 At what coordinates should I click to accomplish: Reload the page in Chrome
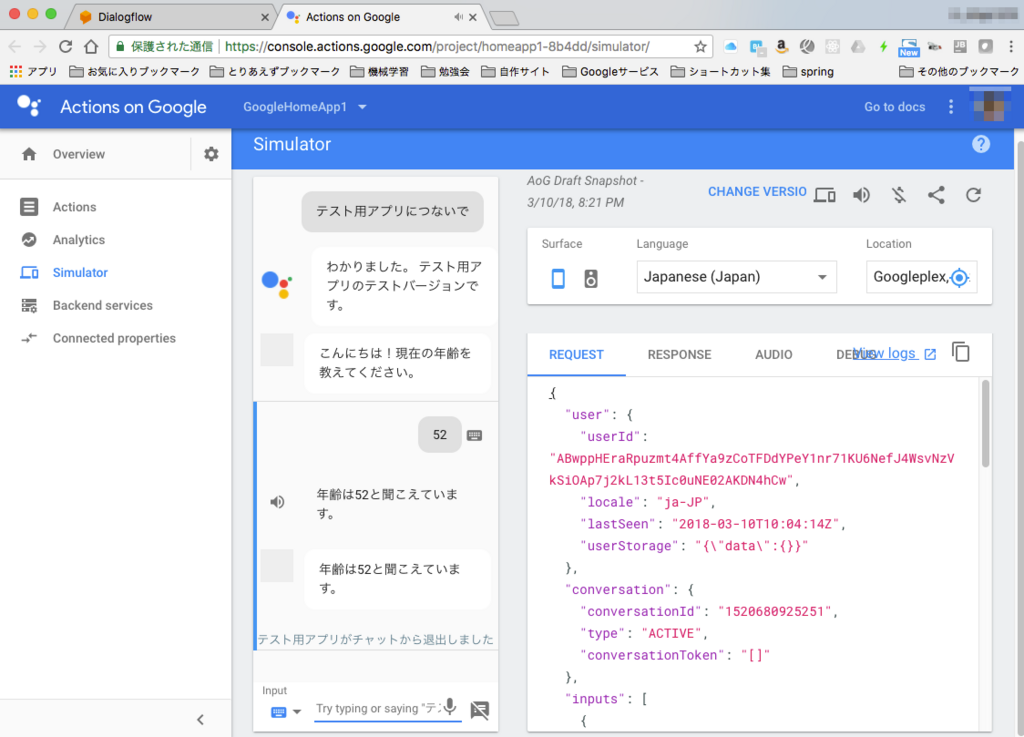pyautogui.click(x=65, y=46)
